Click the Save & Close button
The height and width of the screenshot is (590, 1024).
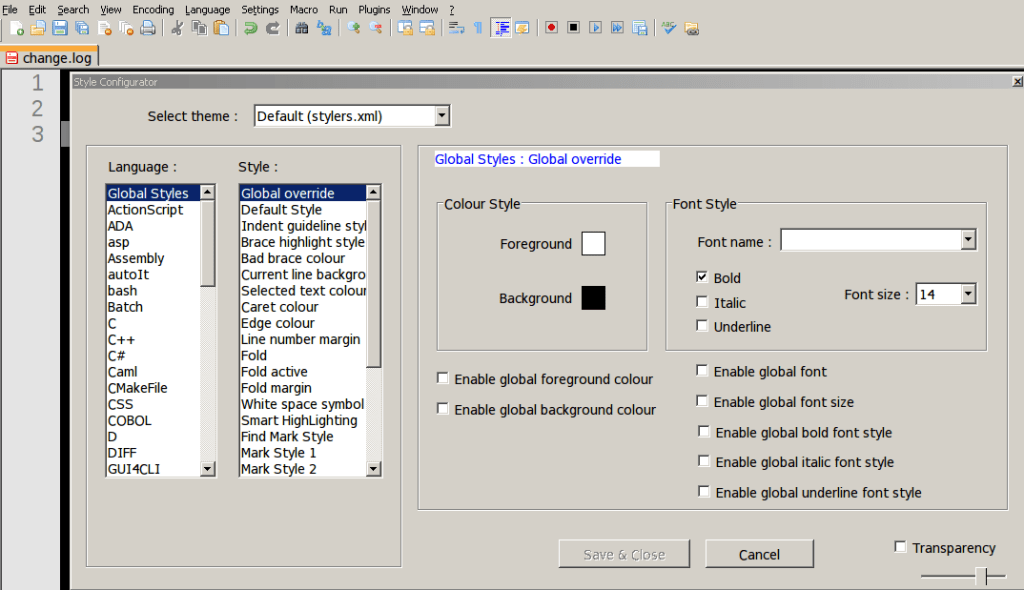click(623, 553)
